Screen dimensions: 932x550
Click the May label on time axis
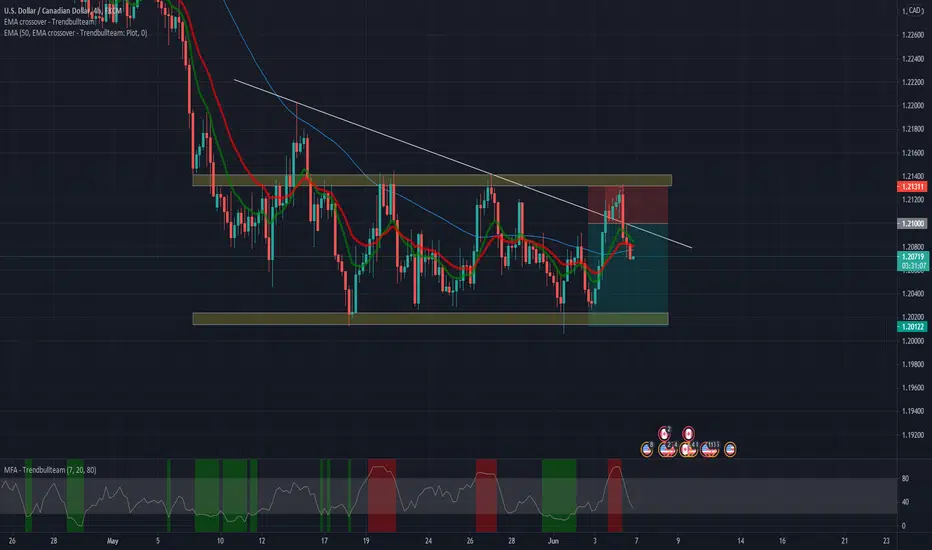point(113,541)
